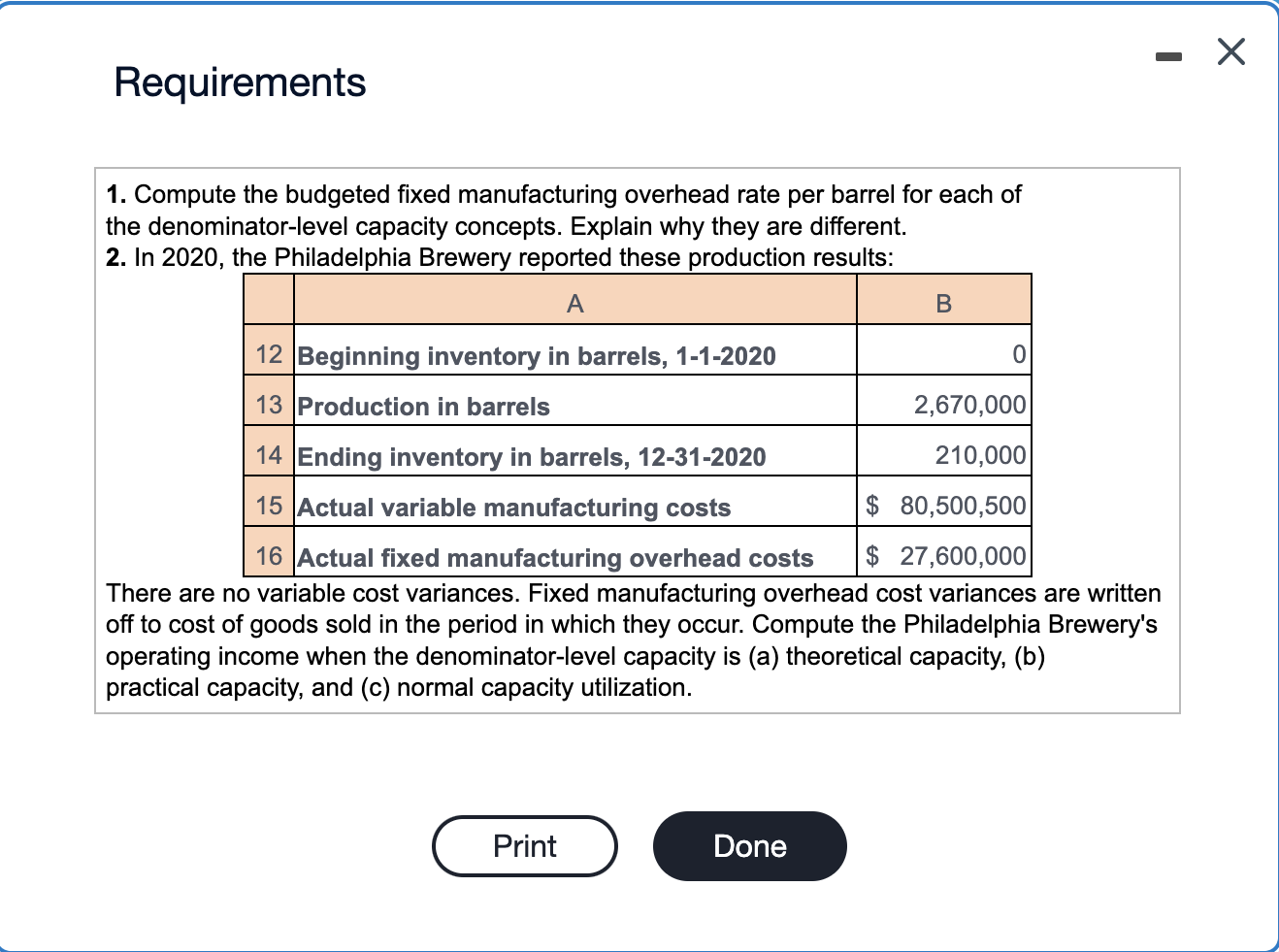Select the Production in barrels row label
Screen dimensions: 1279x952
[x=423, y=407]
